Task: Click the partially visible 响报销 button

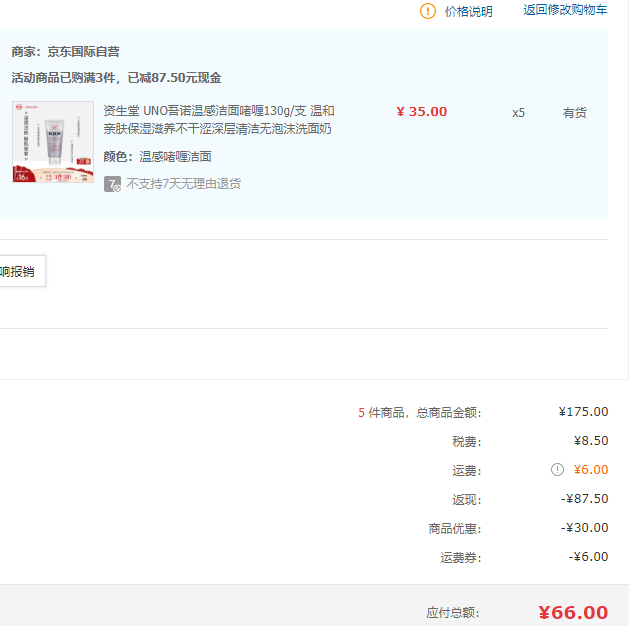Action: pos(20,271)
